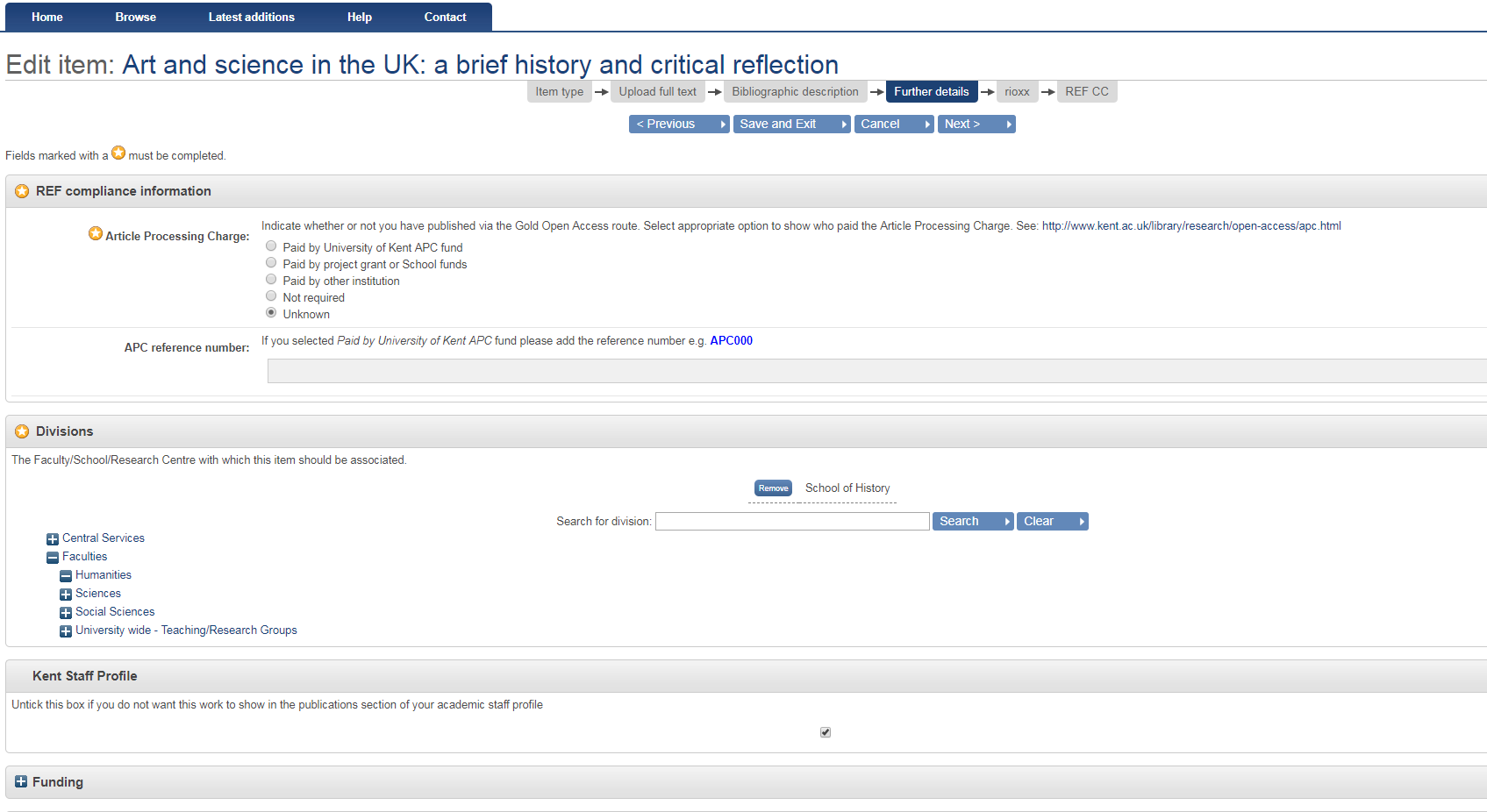
Task: Choose the Not required radio option
Action: click(x=271, y=296)
